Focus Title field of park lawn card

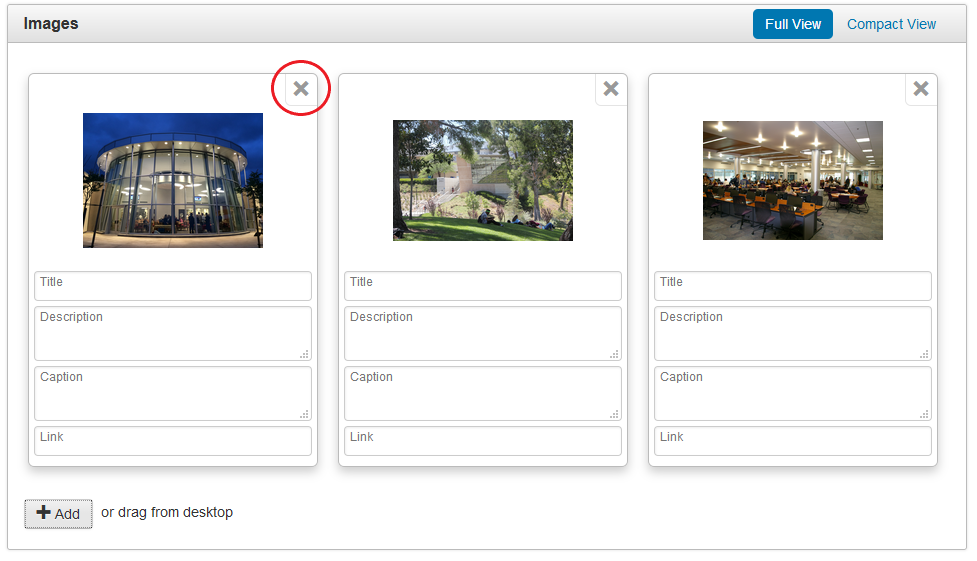click(483, 285)
